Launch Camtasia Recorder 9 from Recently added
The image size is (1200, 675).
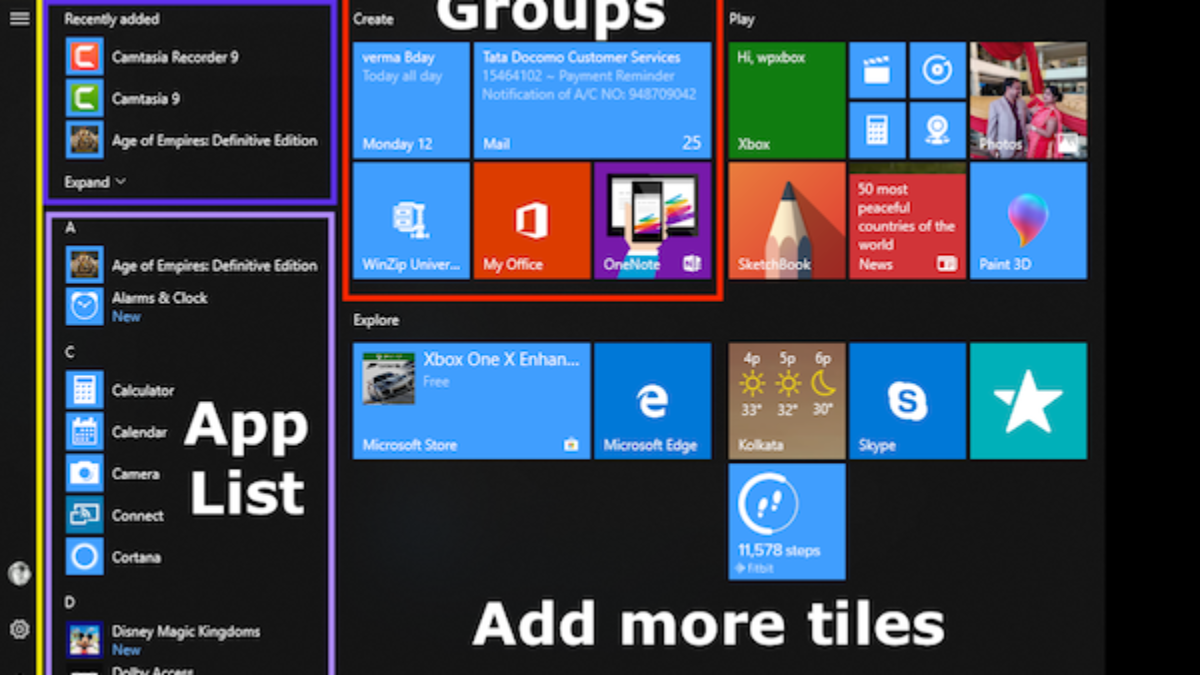click(x=152, y=57)
